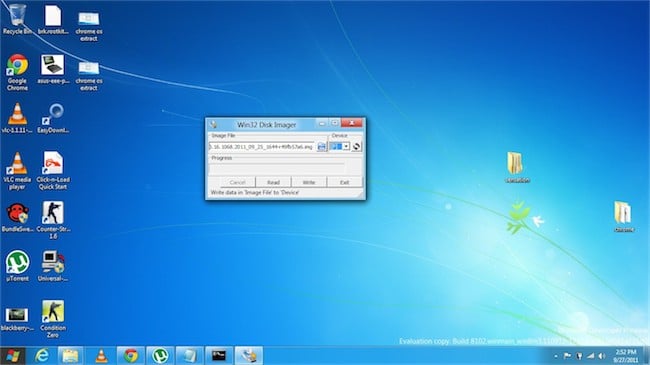Click the network signal bars tray icon
The height and width of the screenshot is (365, 650).
(x=590, y=356)
